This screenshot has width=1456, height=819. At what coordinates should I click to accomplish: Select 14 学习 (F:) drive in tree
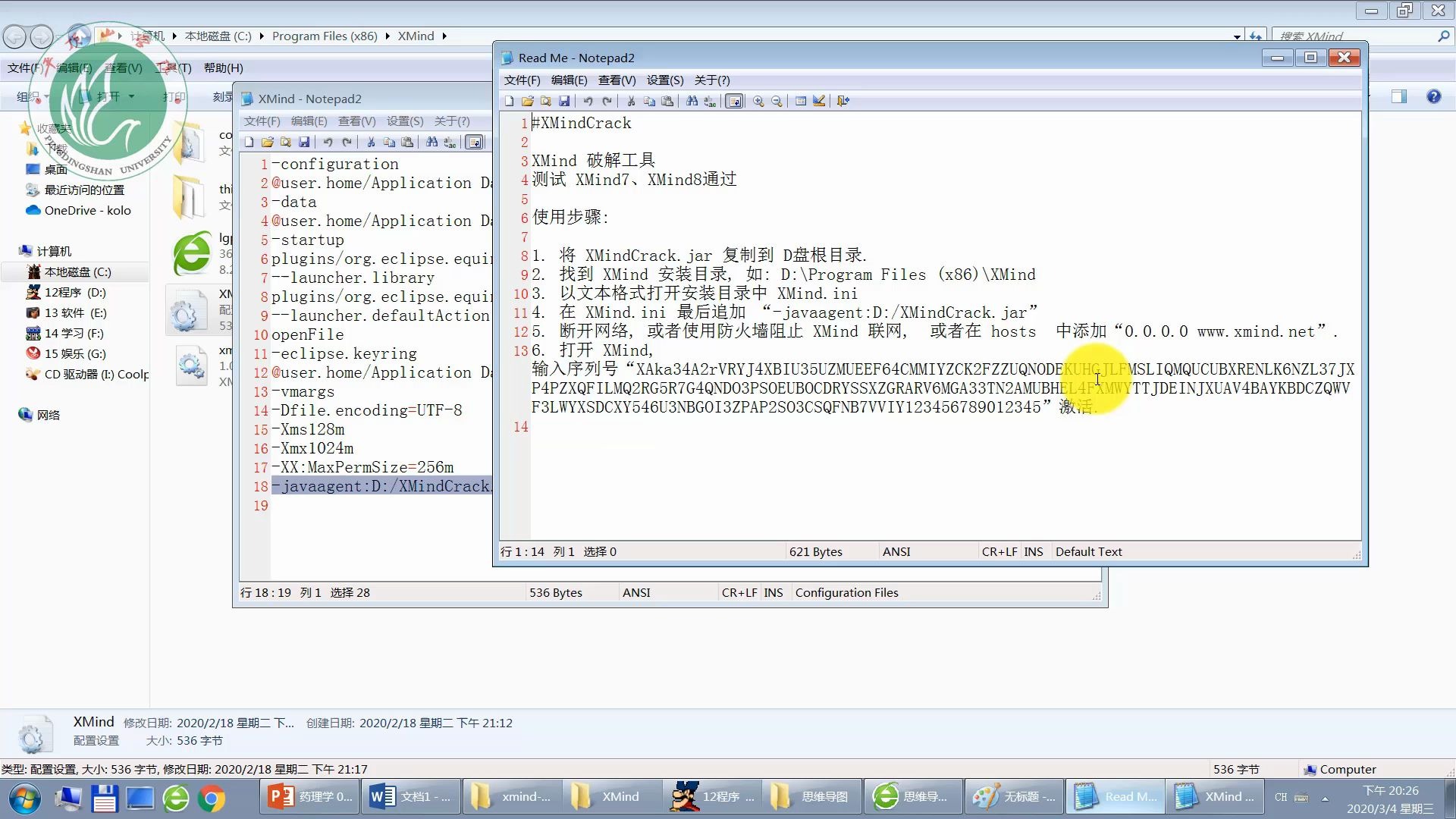74,333
